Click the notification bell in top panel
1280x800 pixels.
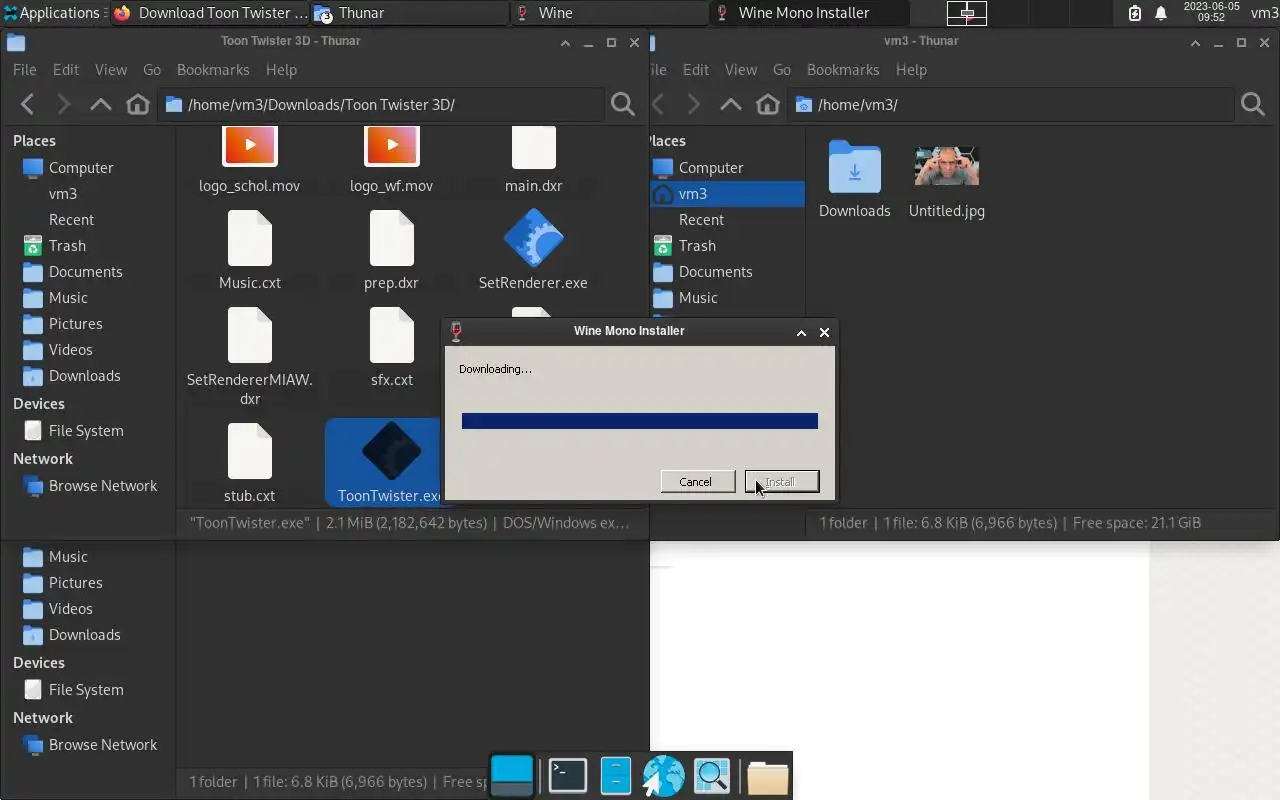(x=1161, y=13)
